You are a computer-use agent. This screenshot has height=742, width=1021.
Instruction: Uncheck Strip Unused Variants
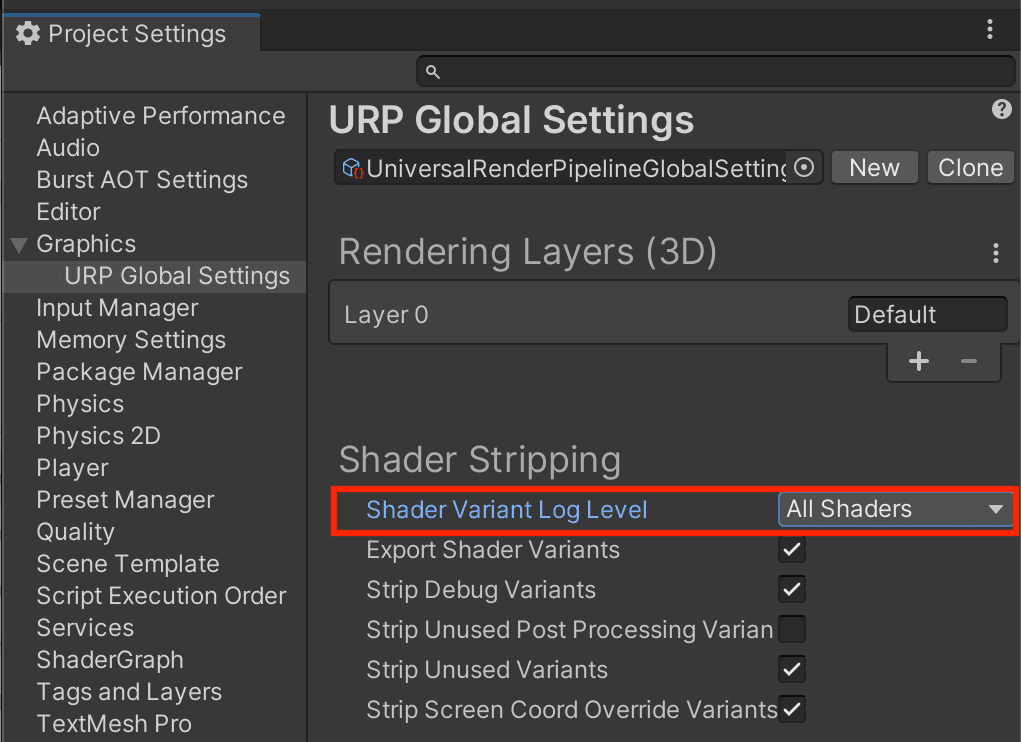(792, 670)
